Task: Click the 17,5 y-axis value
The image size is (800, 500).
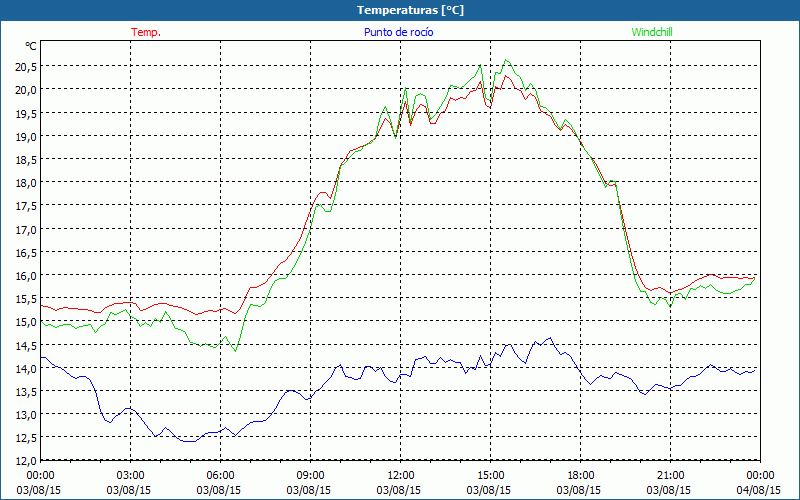Action: click(x=27, y=206)
